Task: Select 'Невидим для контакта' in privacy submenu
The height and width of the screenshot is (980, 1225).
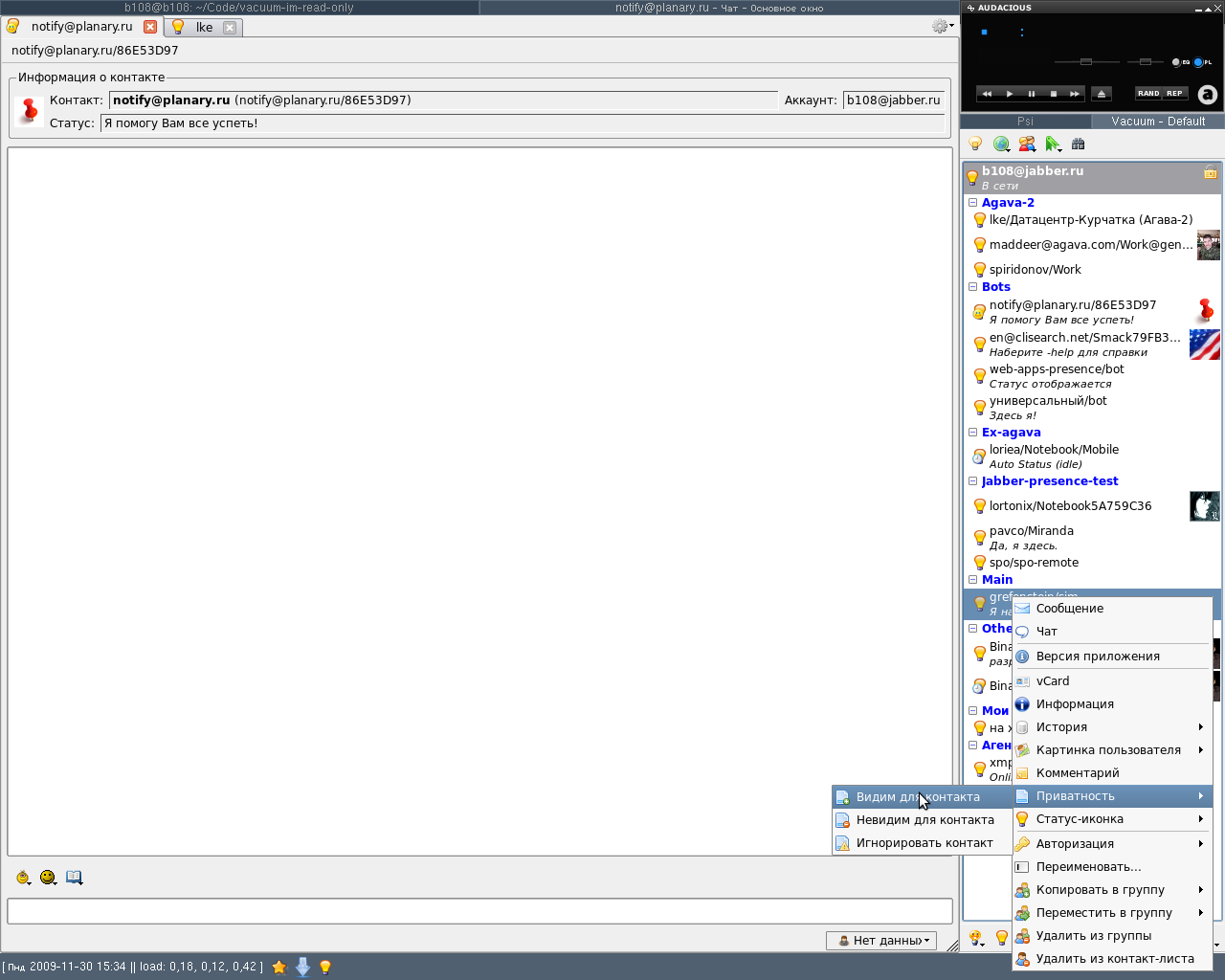Action: 924,820
